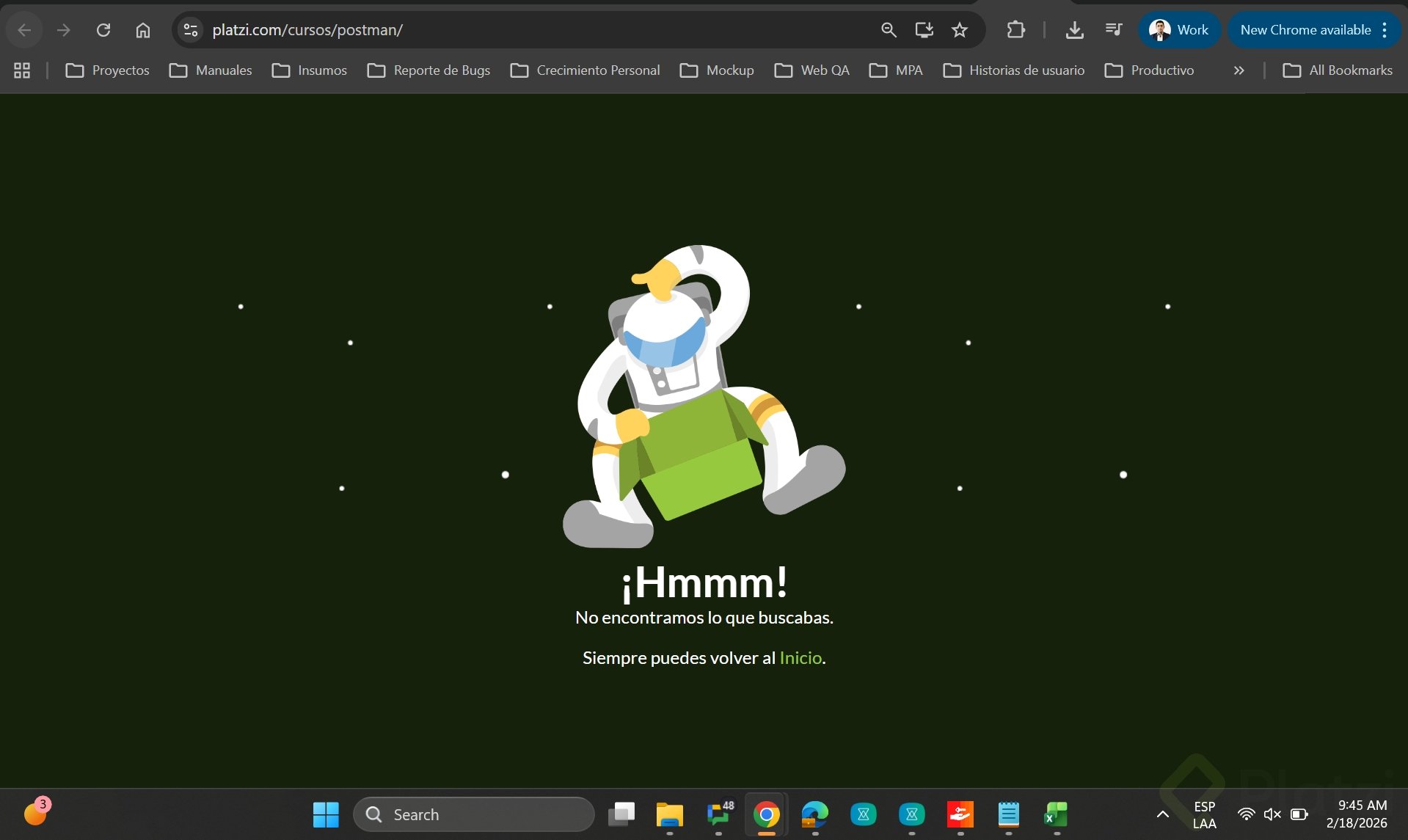The width and height of the screenshot is (1408, 840).
Task: Click the 'No encontramos lo que buscabas.' text
Action: 704,618
